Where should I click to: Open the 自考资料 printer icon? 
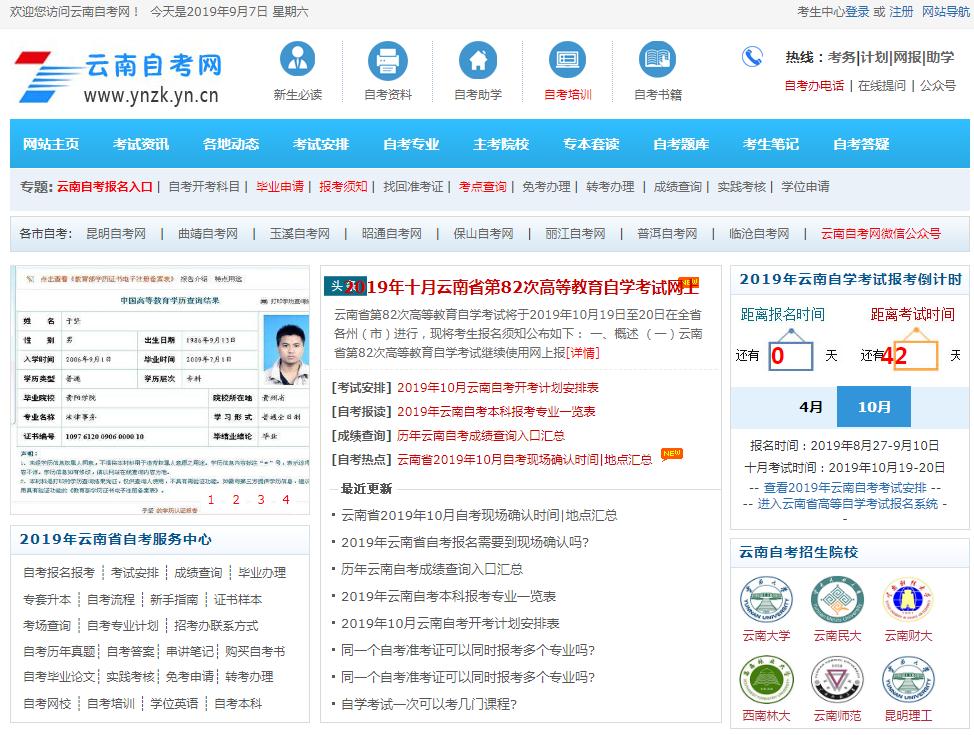tap(387, 61)
